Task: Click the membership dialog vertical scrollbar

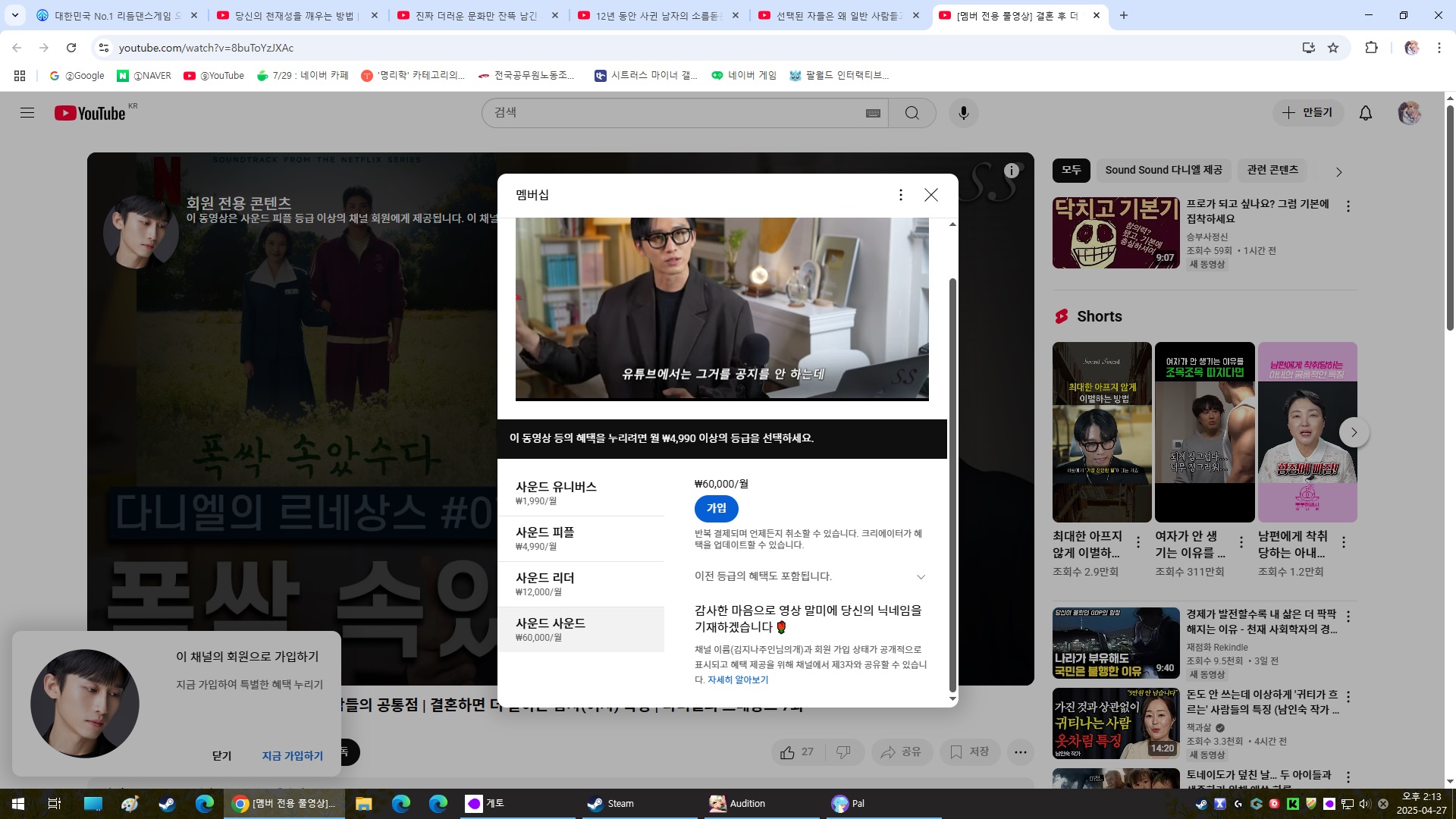Action: click(952, 485)
